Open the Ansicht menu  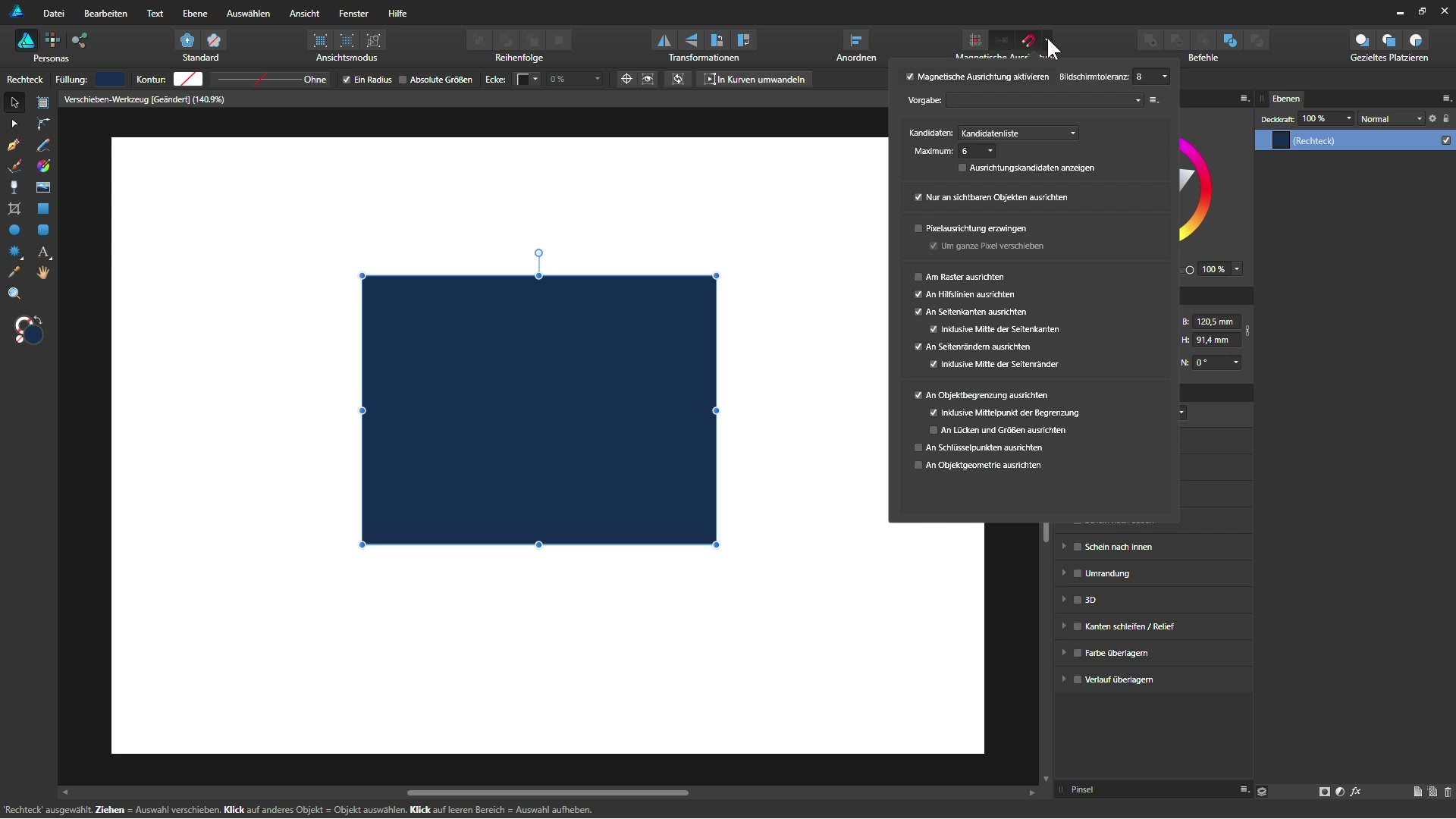[x=304, y=13]
